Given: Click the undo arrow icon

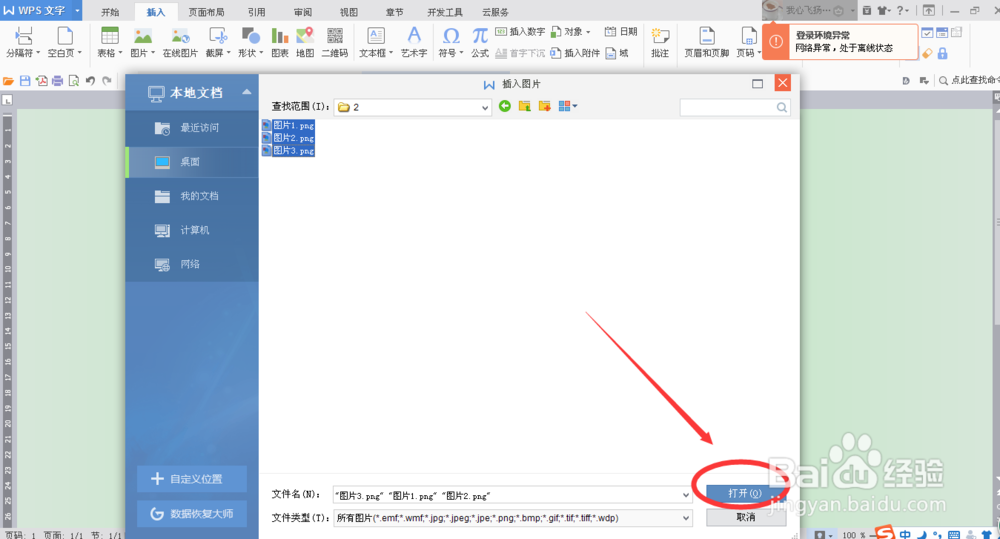Looking at the screenshot, I should (x=91, y=81).
